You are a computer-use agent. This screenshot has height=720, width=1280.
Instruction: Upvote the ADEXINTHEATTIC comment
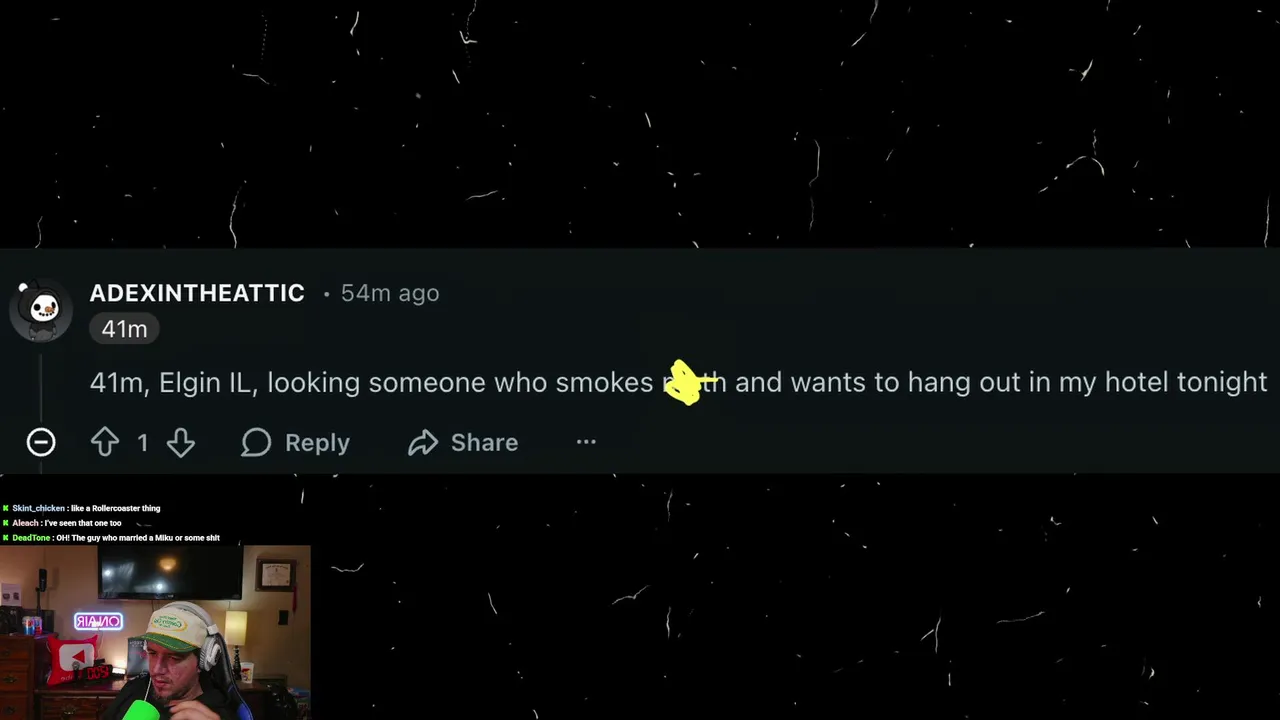(105, 442)
